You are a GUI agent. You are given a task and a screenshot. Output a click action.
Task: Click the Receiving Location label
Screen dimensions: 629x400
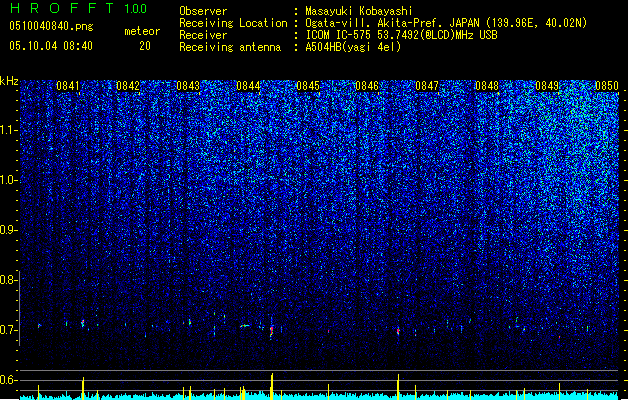click(x=233, y=23)
